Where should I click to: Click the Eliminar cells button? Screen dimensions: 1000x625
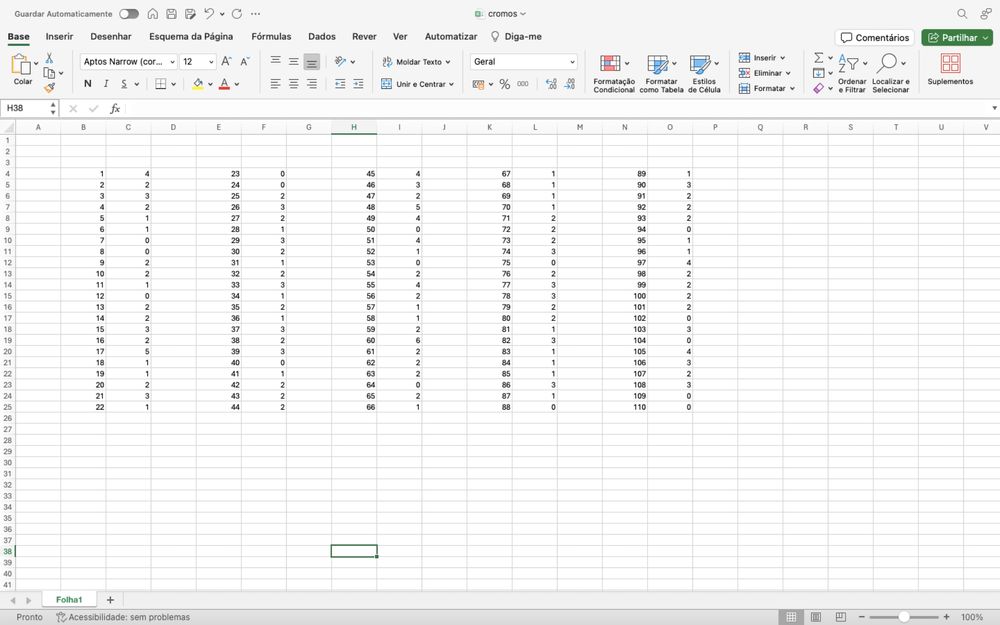tap(765, 73)
